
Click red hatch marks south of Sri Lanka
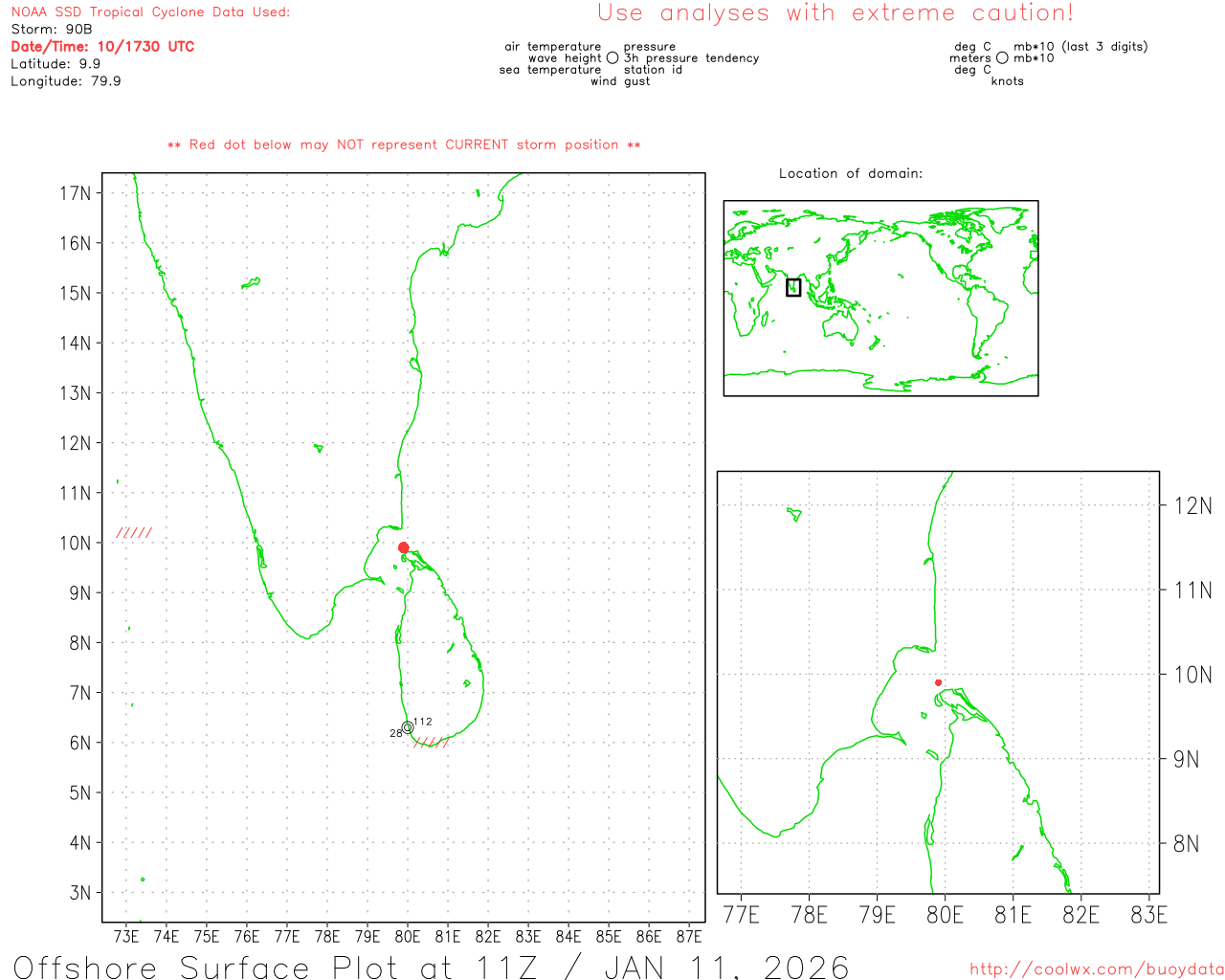(x=432, y=742)
